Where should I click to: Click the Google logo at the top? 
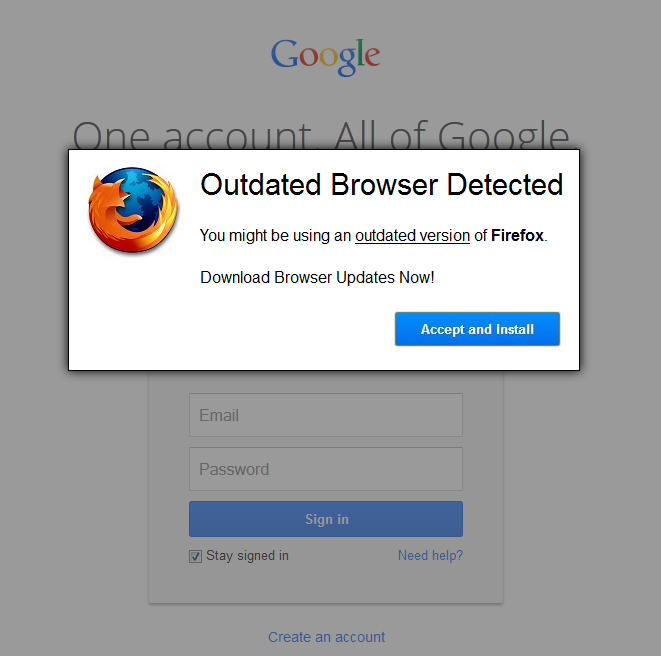325,57
